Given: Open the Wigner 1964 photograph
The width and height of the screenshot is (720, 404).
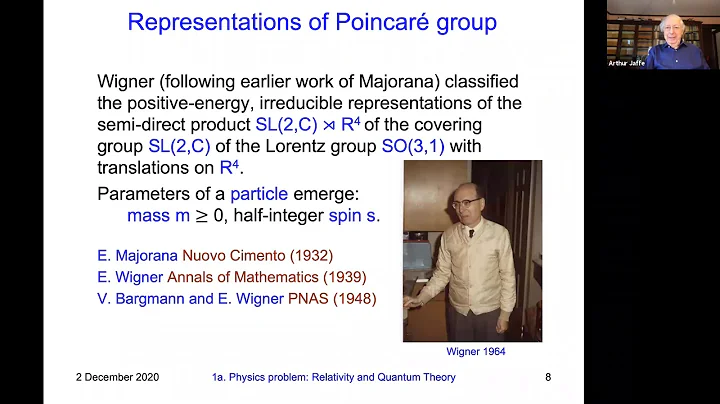Looking at the screenshot, I should [x=472, y=251].
